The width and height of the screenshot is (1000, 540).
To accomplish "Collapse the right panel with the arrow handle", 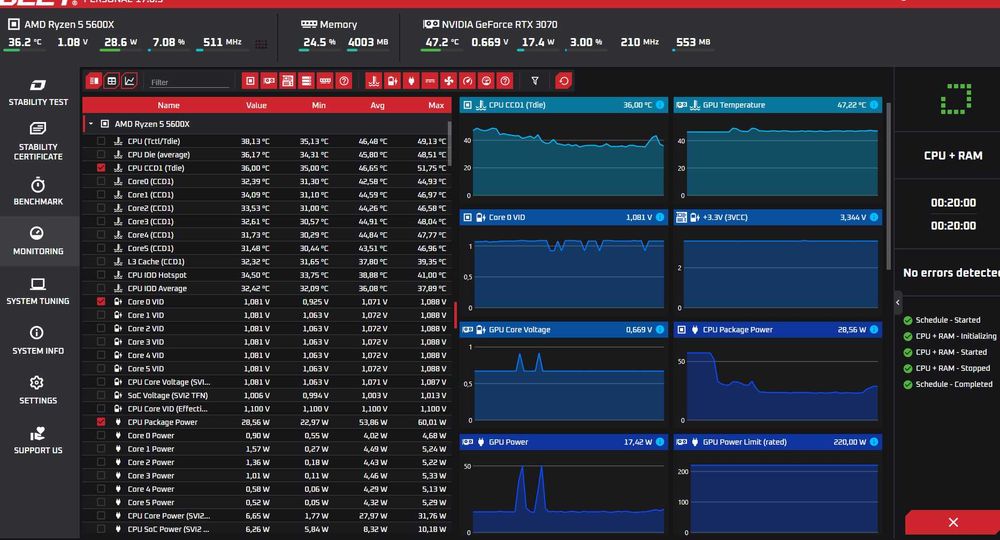I will [898, 302].
